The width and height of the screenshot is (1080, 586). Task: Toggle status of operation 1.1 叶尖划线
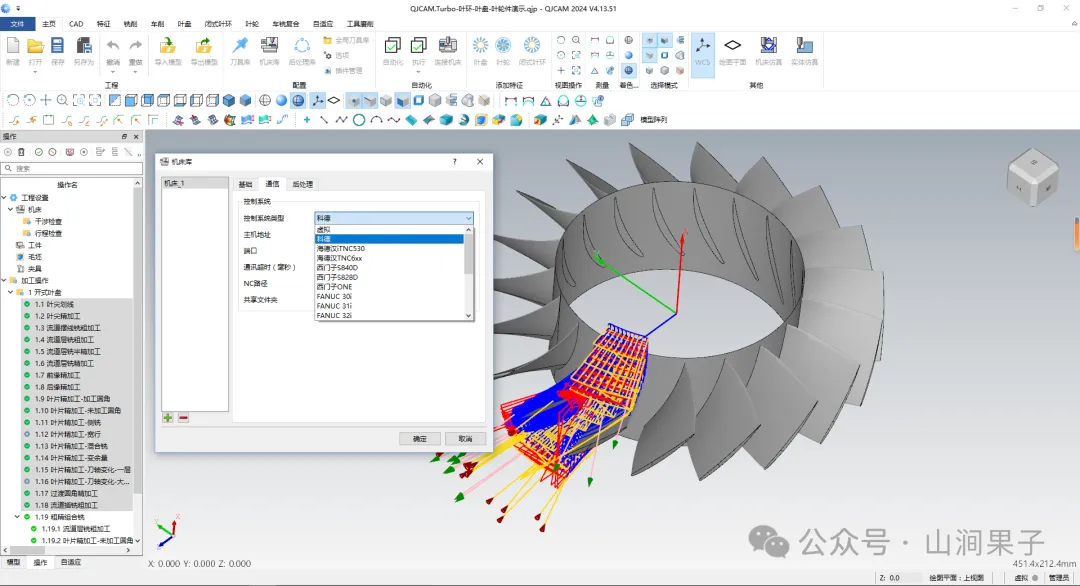tap(27, 304)
